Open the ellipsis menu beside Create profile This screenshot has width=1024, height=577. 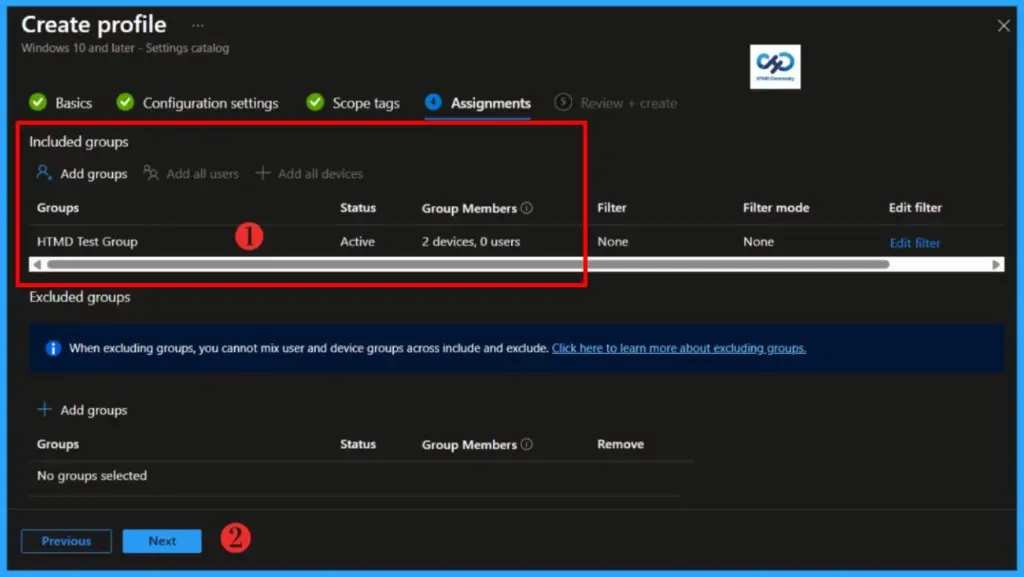(x=198, y=26)
